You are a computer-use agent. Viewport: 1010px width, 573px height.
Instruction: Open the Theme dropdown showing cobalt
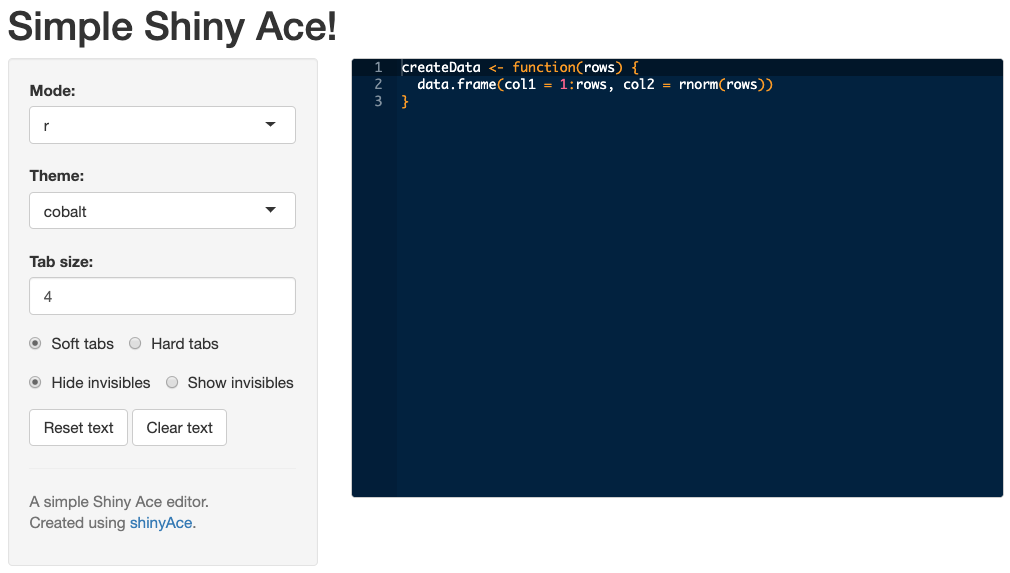(162, 211)
